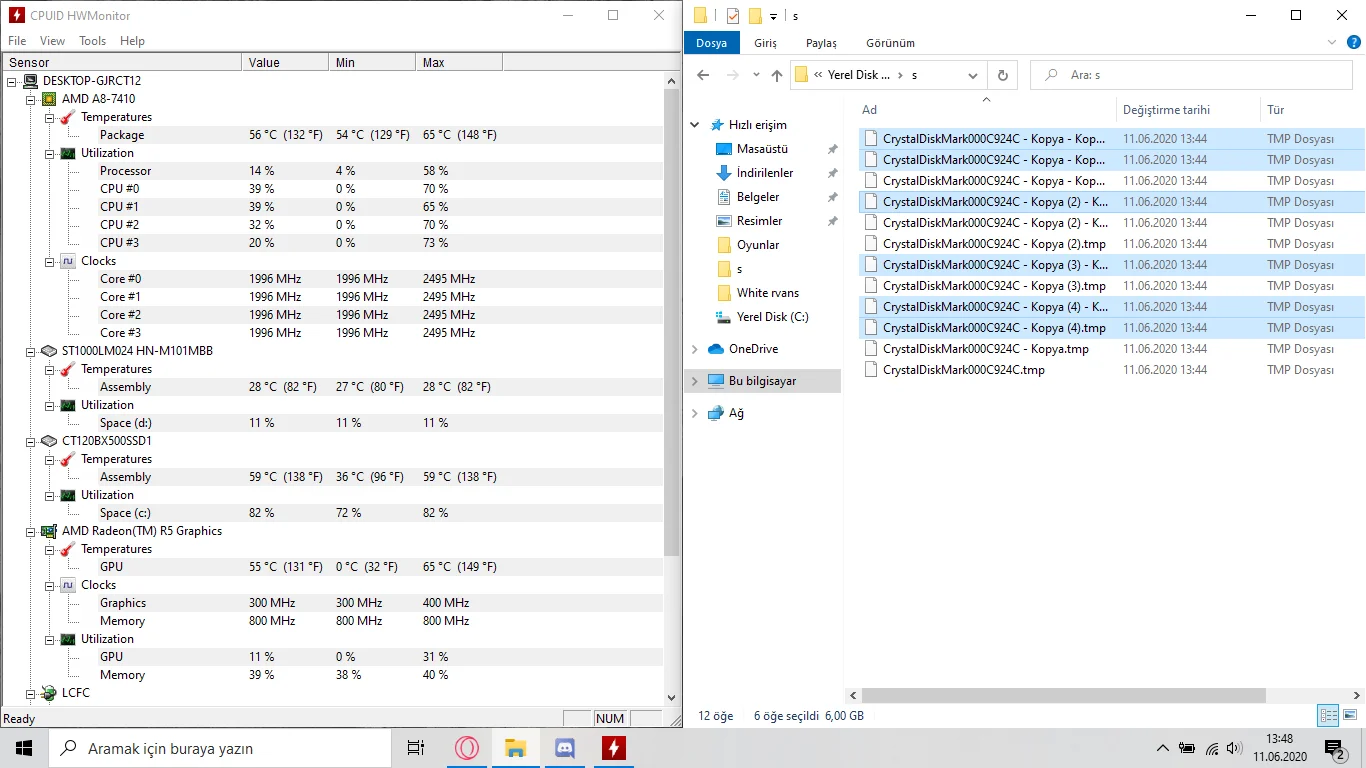The image size is (1366, 768).
Task: Open the Tools menu in HWMonitor
Action: [93, 41]
